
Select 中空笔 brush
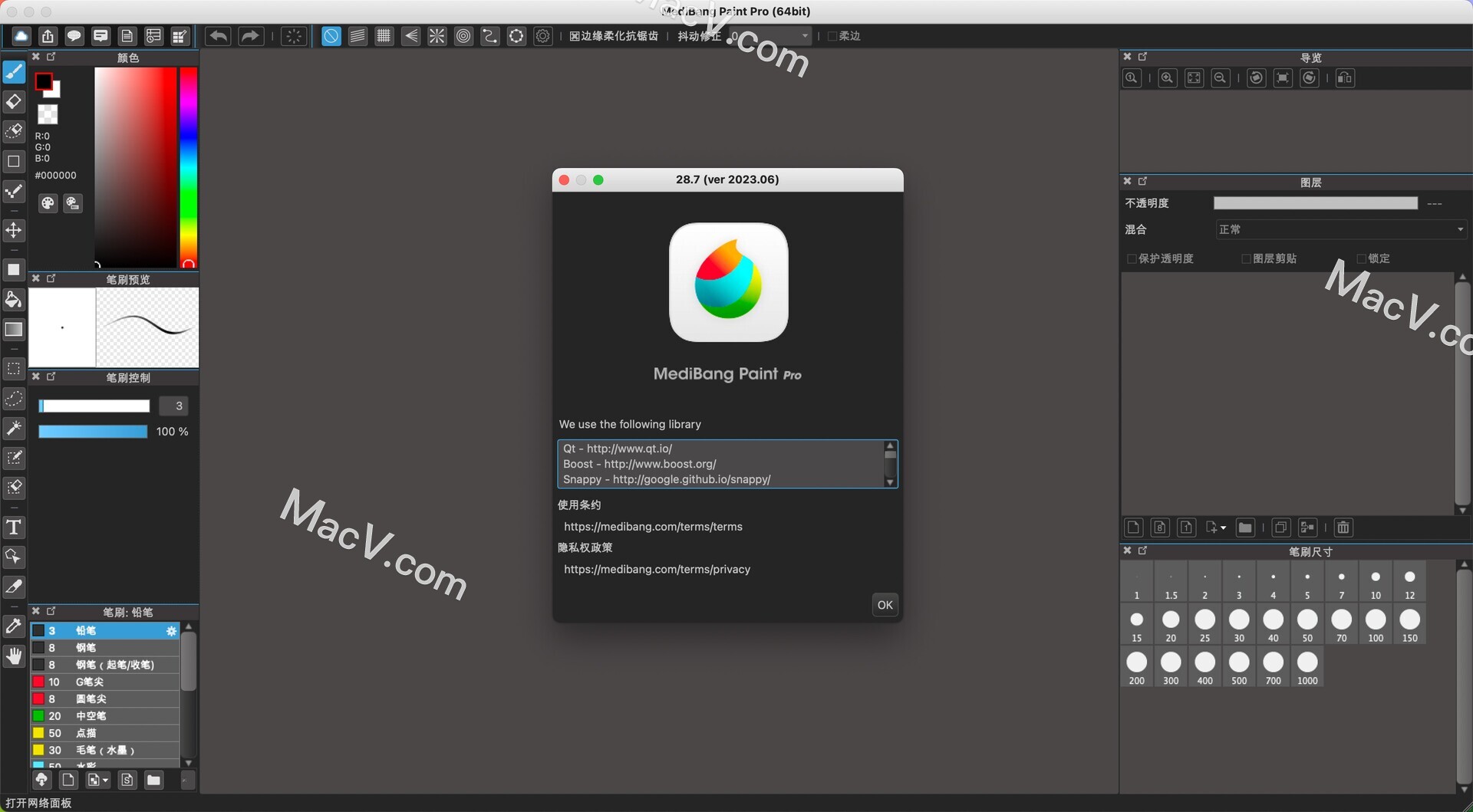105,716
